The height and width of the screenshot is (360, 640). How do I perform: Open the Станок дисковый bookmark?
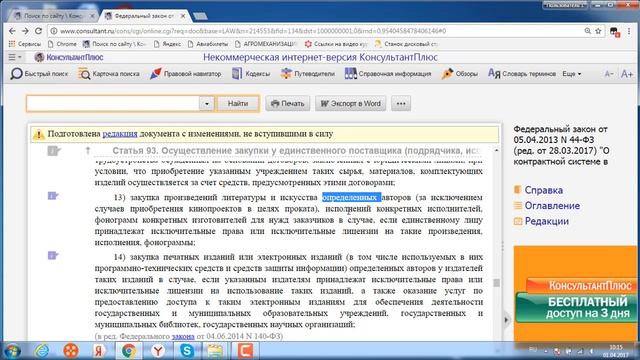coord(407,44)
